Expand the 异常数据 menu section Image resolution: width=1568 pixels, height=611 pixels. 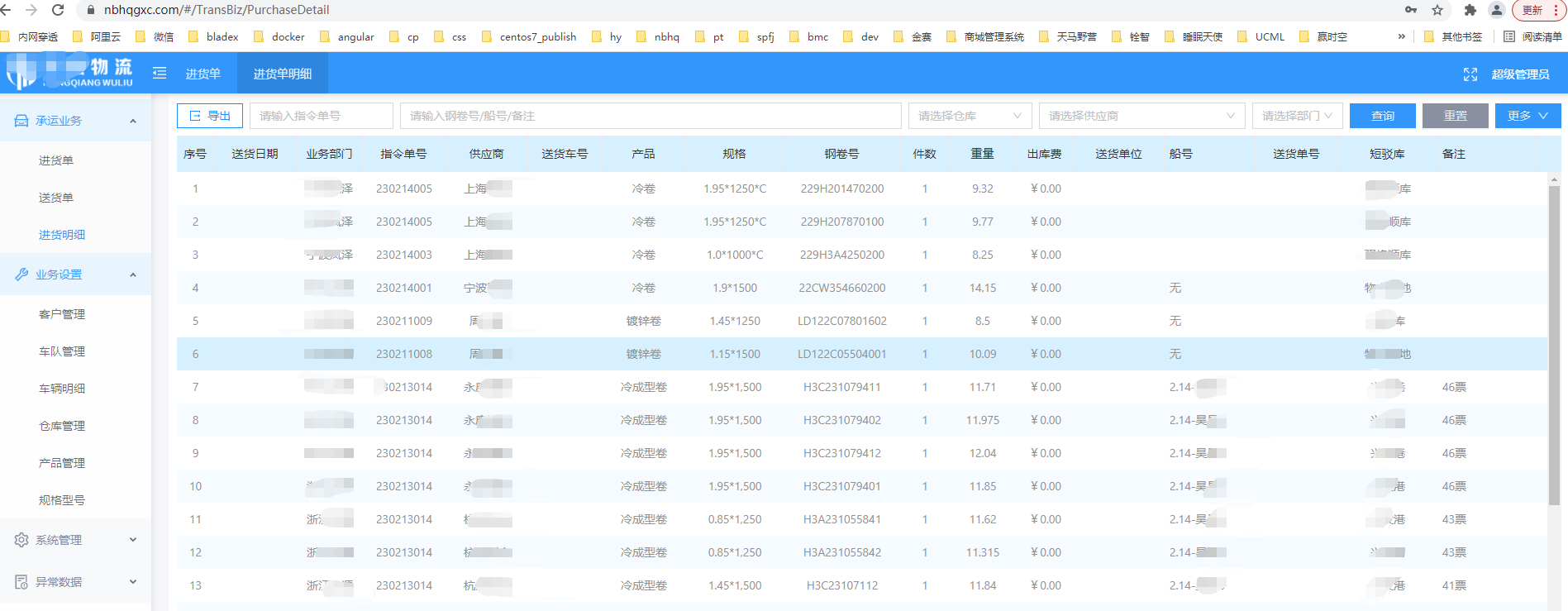tap(133, 582)
